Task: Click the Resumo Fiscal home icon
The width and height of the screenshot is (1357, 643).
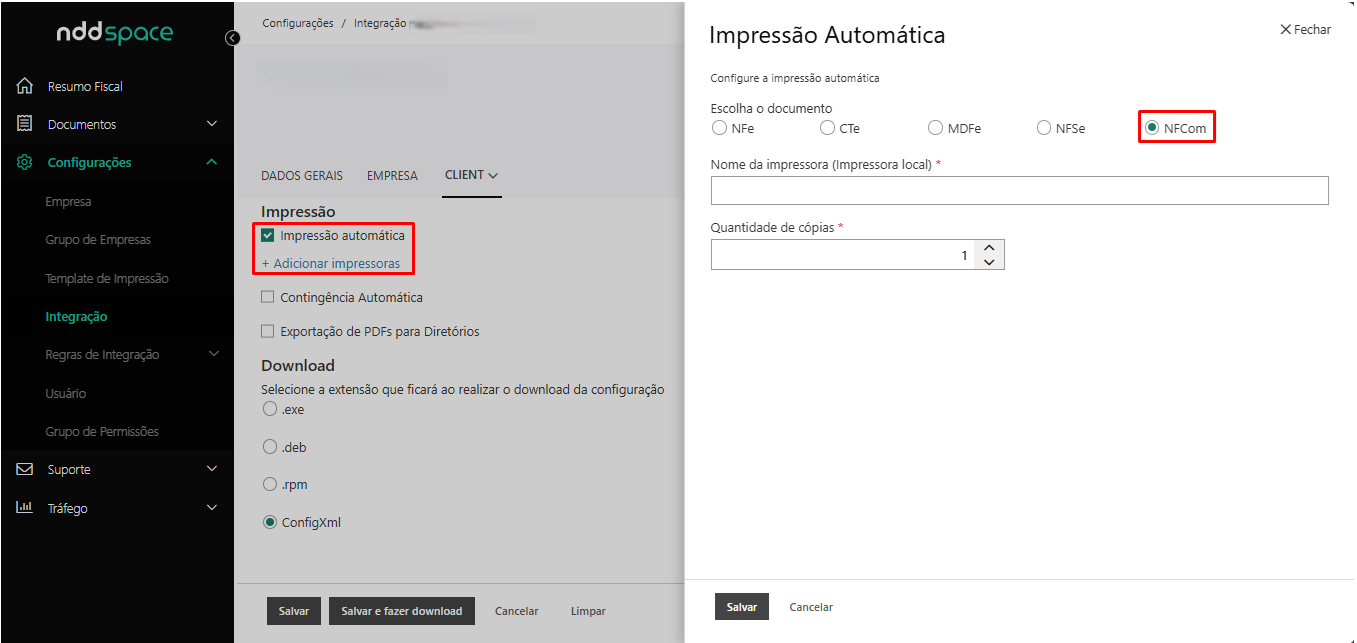Action: pyautogui.click(x=26, y=86)
